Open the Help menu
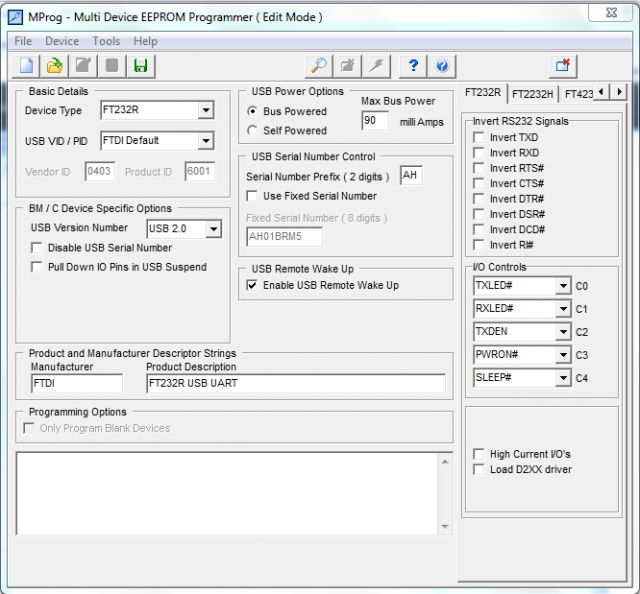The height and width of the screenshot is (594, 640). 145,41
